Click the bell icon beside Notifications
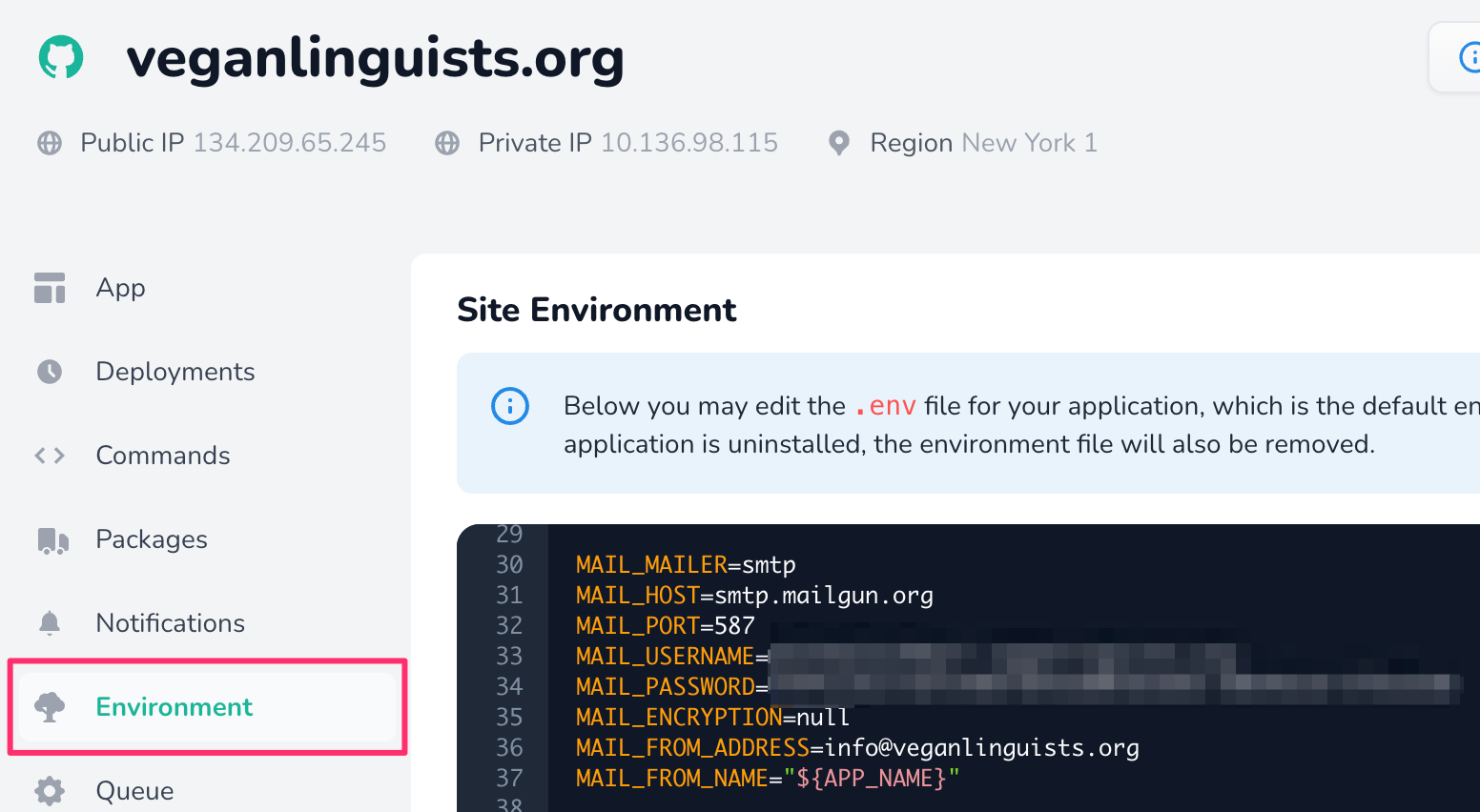Viewport: 1480px width, 812px height. pyautogui.click(x=49, y=622)
